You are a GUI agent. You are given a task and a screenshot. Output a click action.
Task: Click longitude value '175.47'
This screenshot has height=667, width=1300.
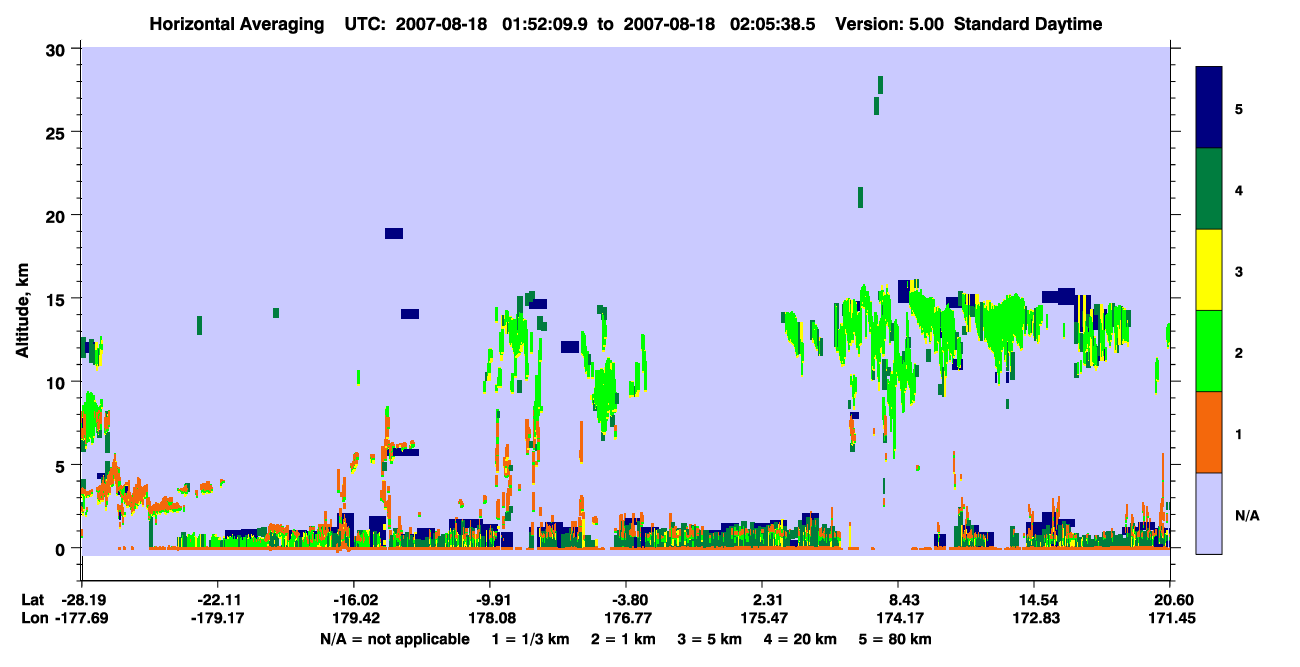[x=762, y=619]
